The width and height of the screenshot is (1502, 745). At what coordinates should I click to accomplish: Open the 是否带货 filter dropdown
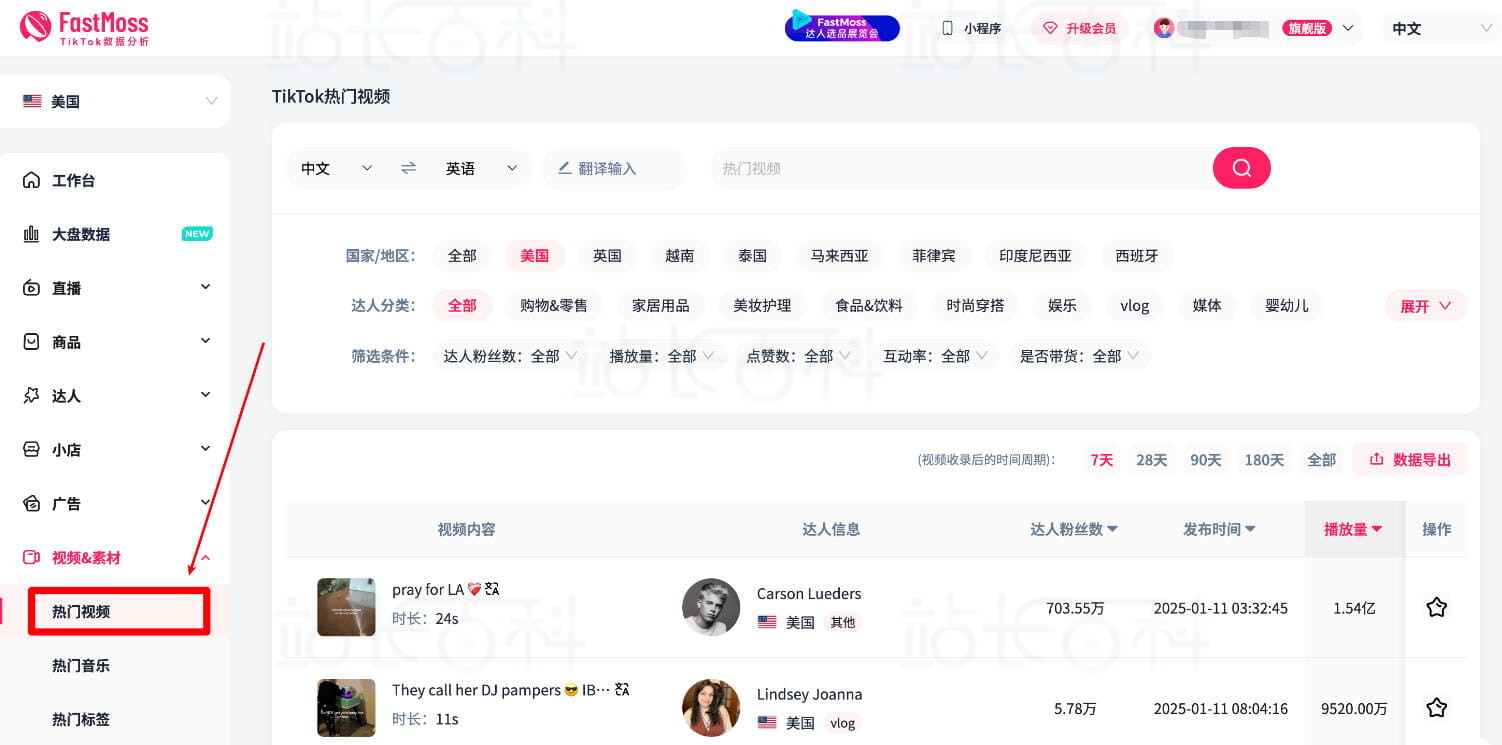coord(1080,356)
